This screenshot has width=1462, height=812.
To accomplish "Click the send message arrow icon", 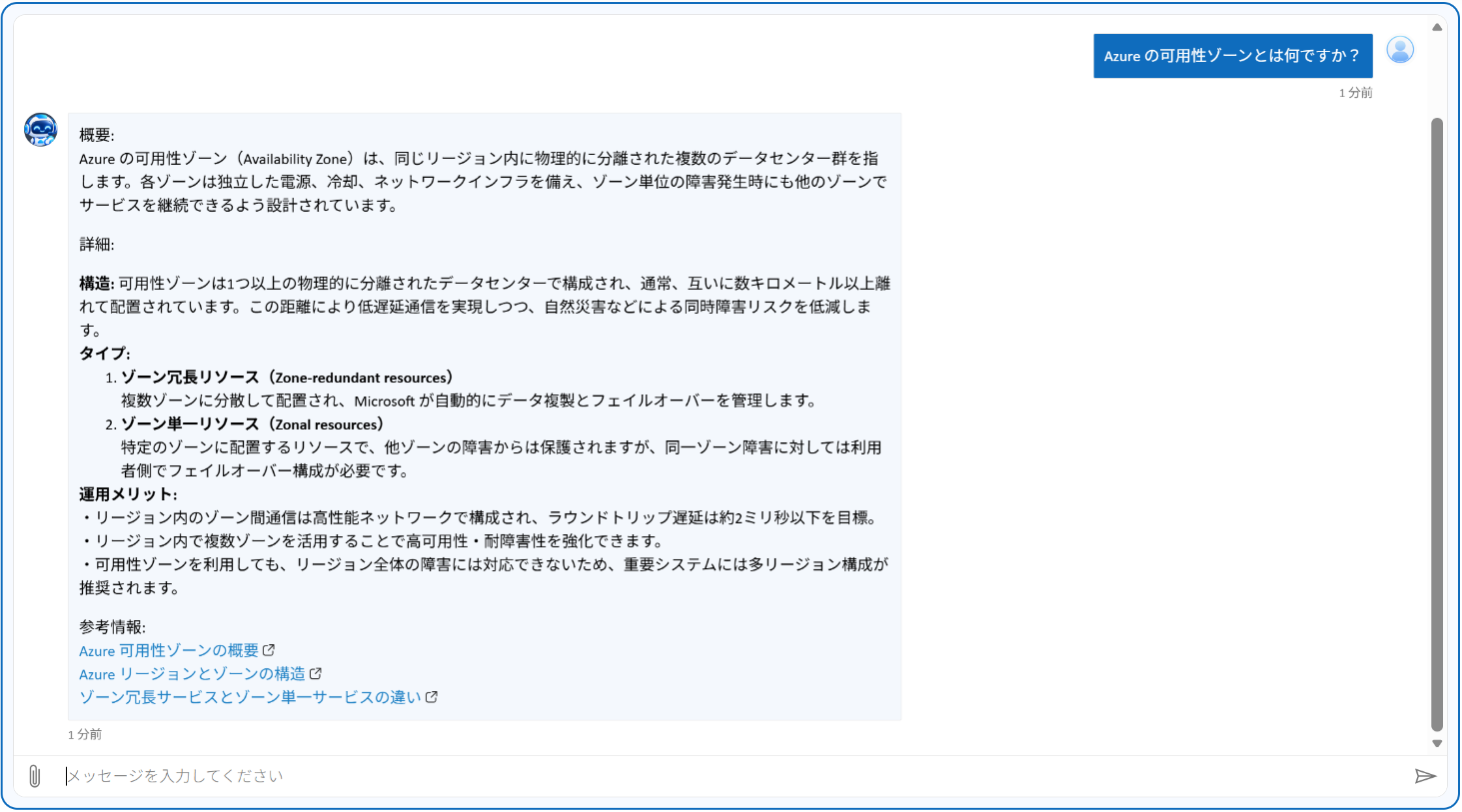I will pos(1425,776).
